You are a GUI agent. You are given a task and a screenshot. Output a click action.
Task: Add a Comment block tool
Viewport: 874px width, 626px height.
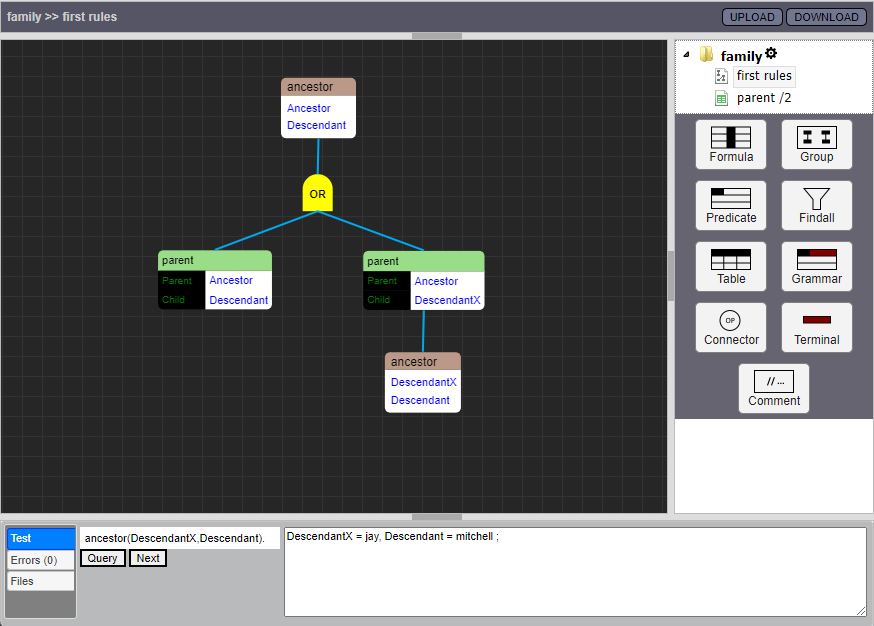(773, 388)
